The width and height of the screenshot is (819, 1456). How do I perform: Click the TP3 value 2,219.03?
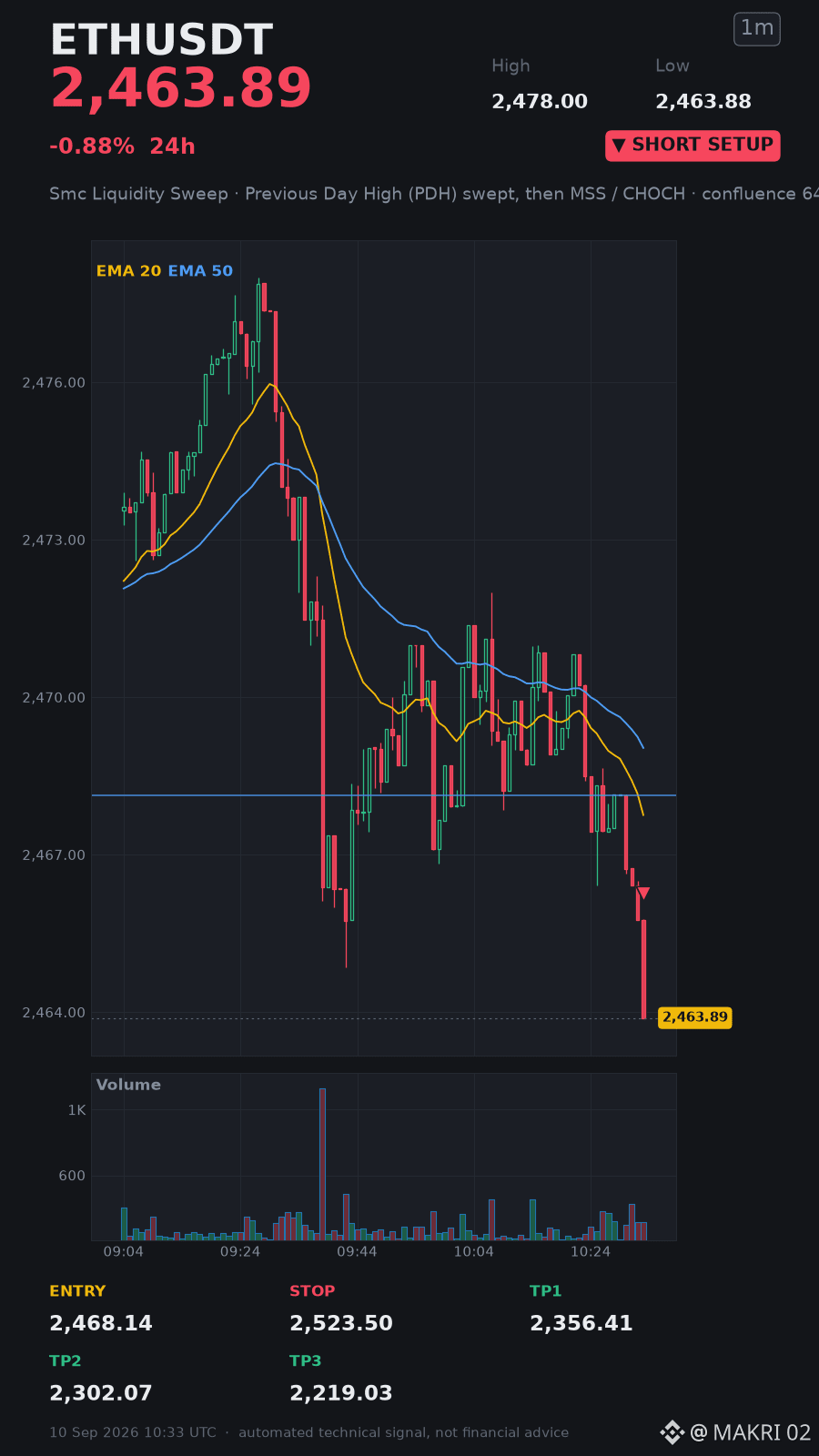[x=341, y=1393]
